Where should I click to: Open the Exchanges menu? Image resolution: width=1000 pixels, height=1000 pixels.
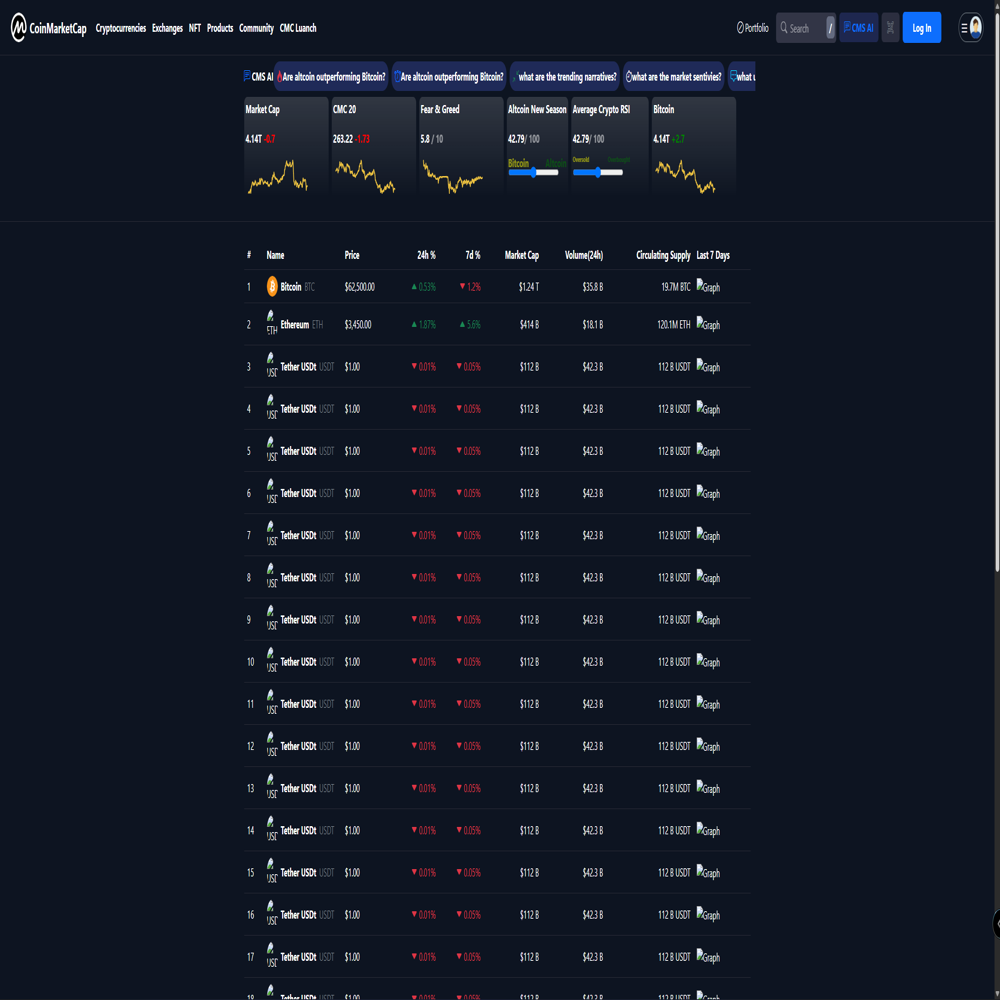click(167, 28)
